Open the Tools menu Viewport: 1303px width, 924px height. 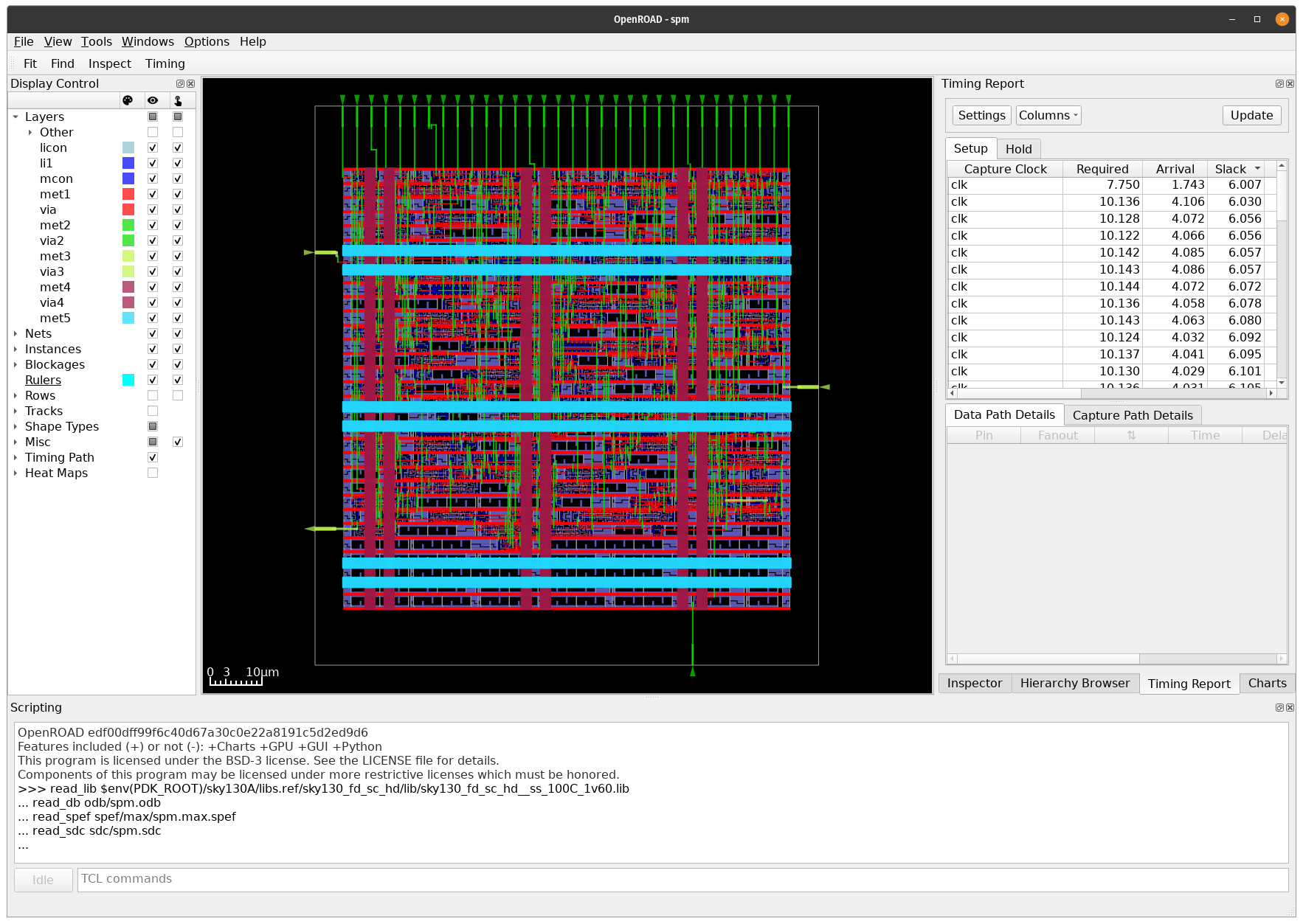tap(97, 41)
